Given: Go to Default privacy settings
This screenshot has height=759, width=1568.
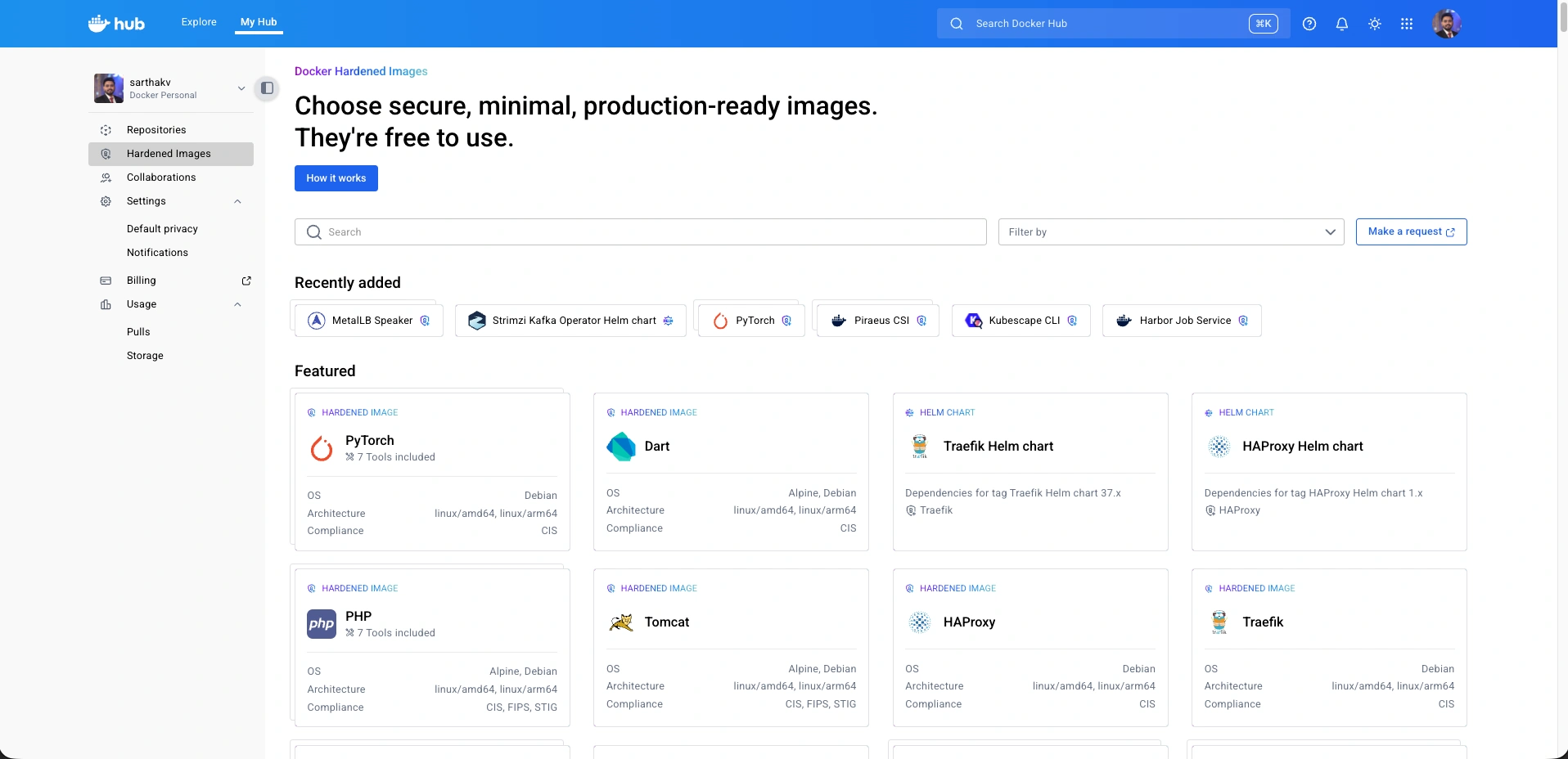Looking at the screenshot, I should tap(162, 229).
